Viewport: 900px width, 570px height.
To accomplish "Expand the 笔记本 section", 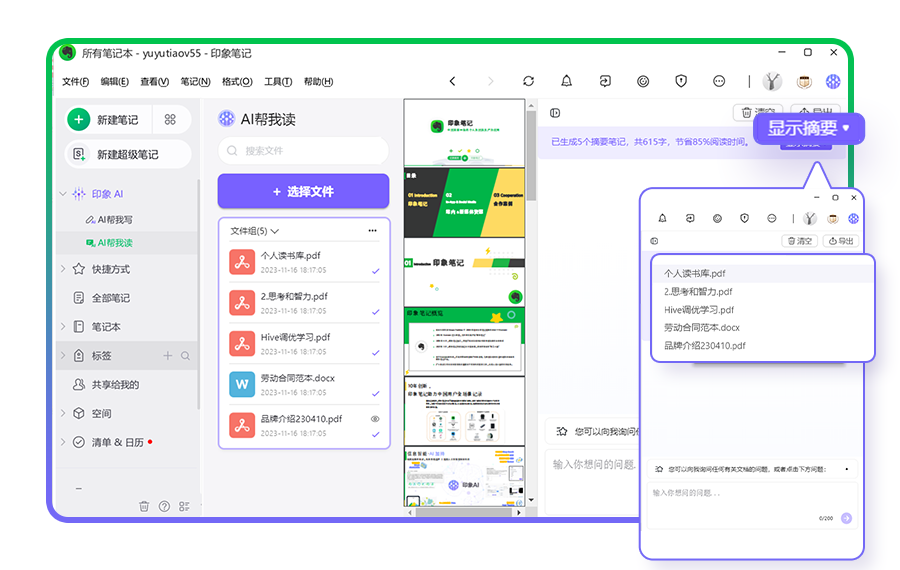I will coord(63,327).
